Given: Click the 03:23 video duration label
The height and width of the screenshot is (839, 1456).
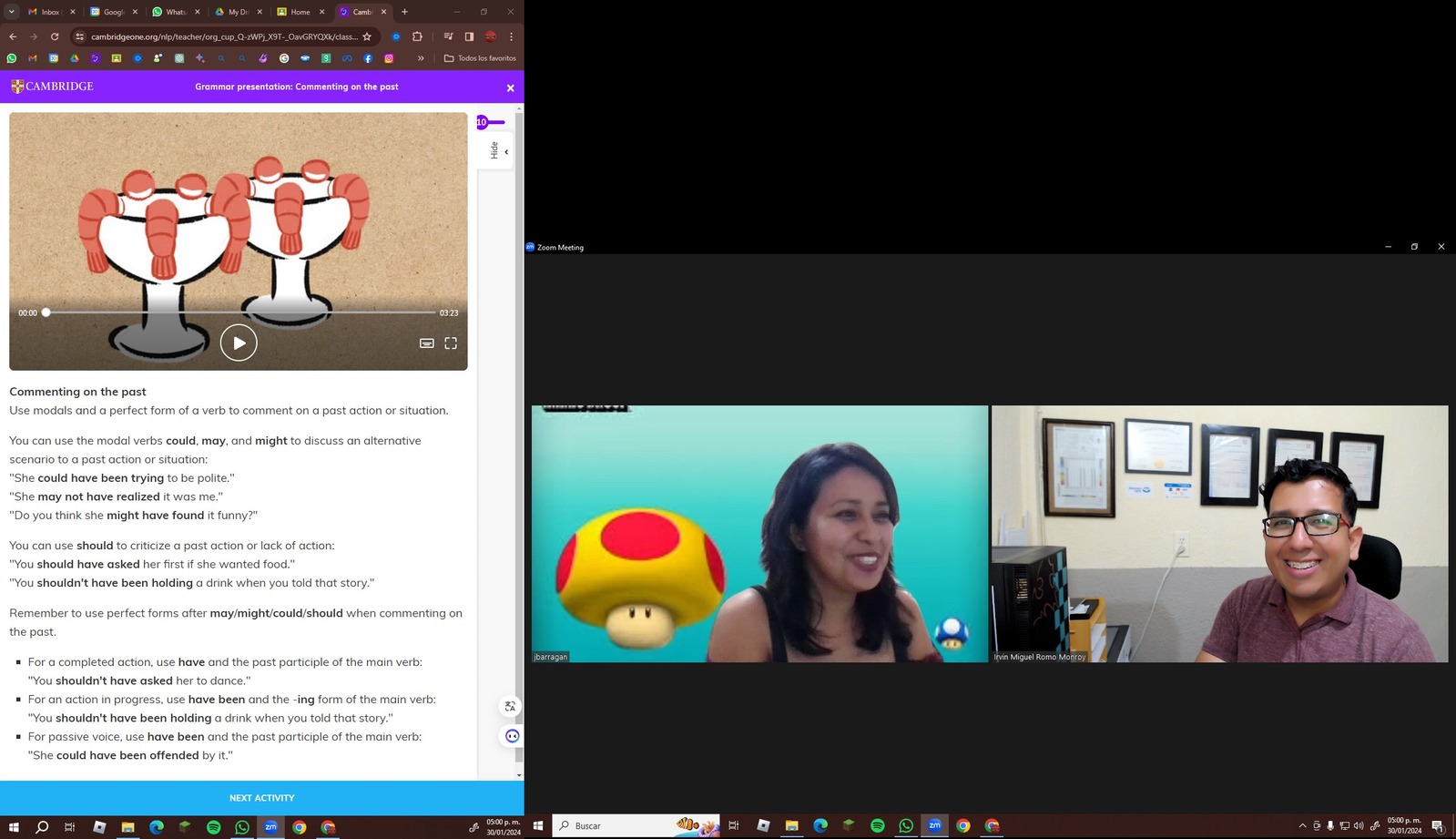Looking at the screenshot, I should click(x=449, y=312).
